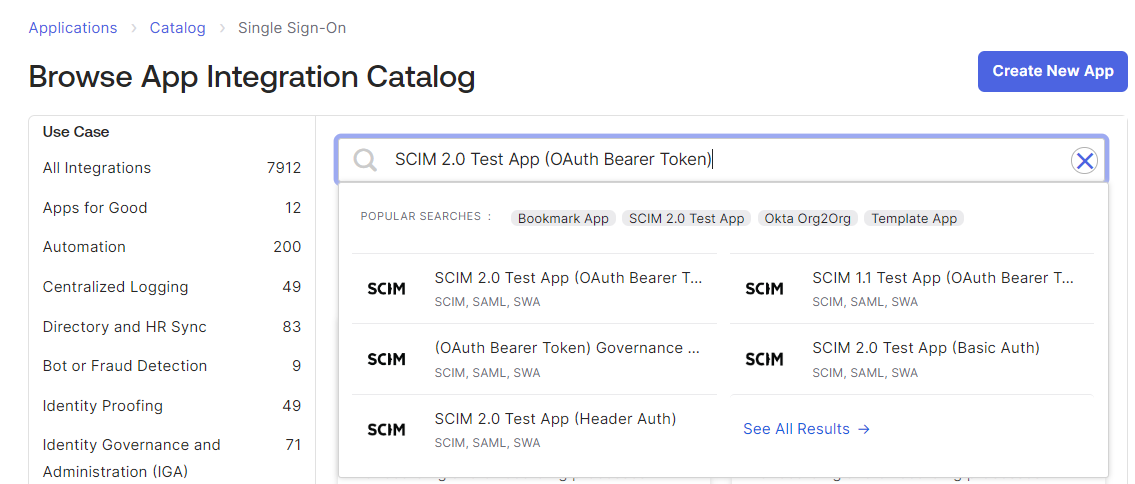The width and height of the screenshot is (1135, 484).
Task: Filter by Directory and HR Sync
Action: click(x=172, y=327)
